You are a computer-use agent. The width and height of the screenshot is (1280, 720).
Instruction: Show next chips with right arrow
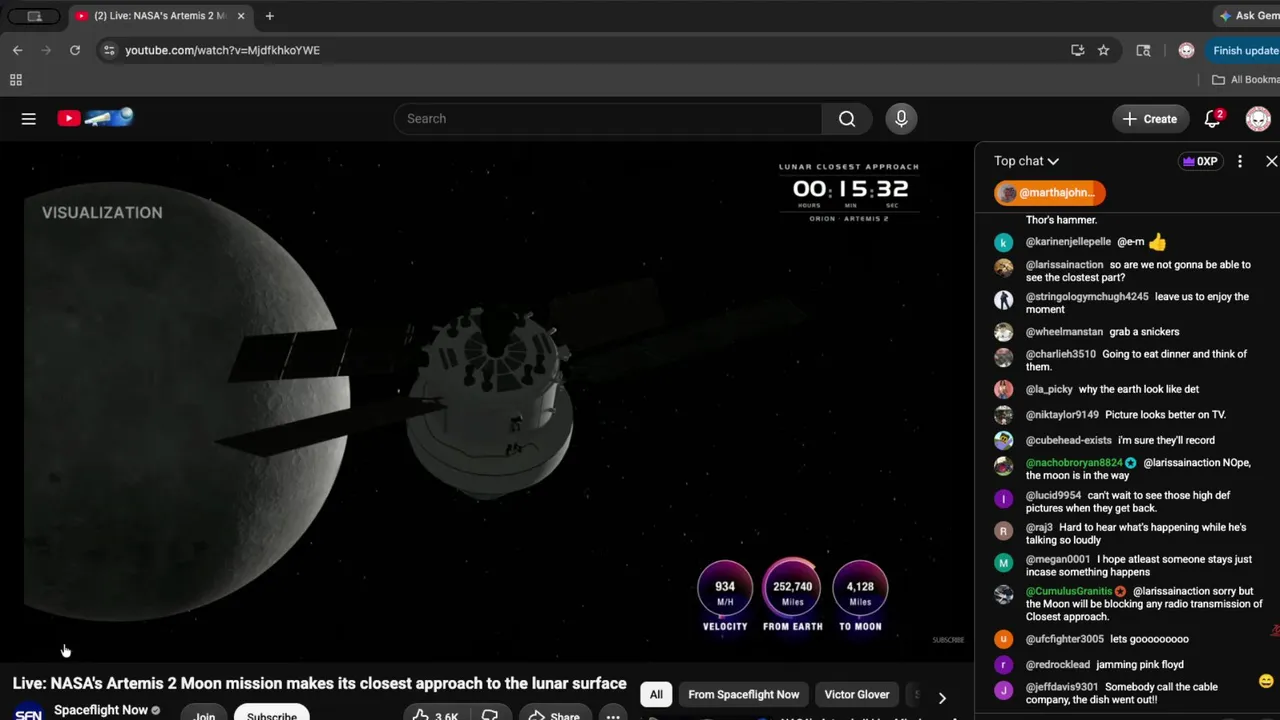941,698
